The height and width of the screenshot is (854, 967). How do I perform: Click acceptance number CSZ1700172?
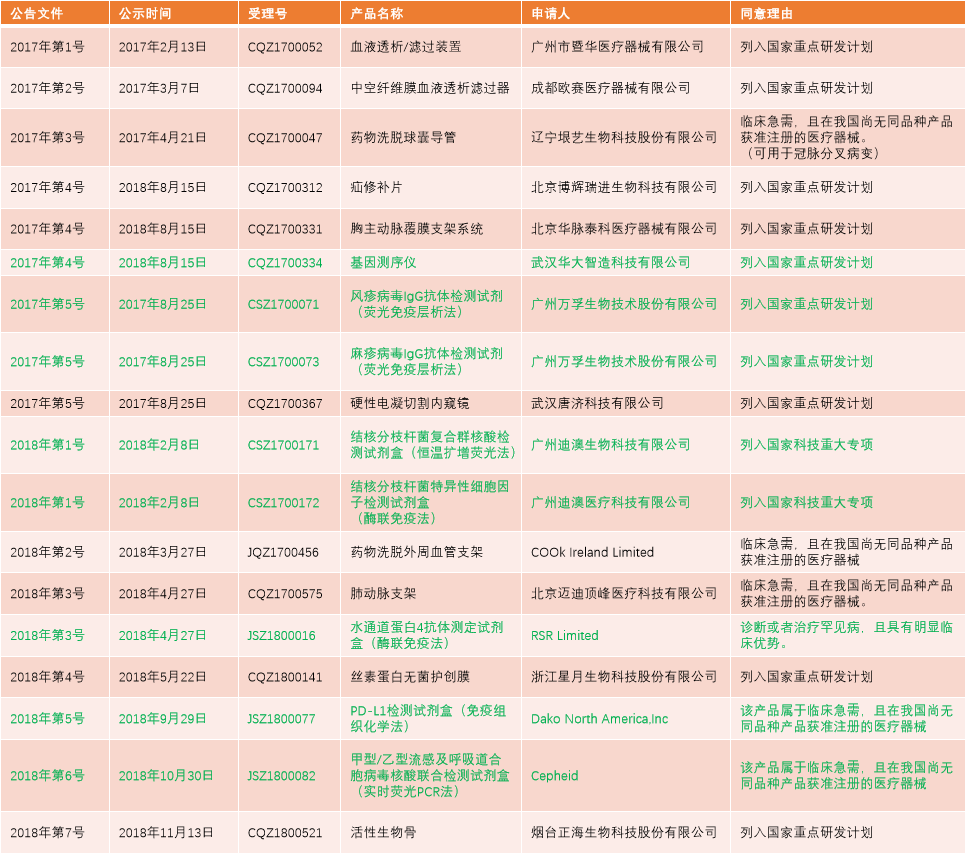coord(283,503)
